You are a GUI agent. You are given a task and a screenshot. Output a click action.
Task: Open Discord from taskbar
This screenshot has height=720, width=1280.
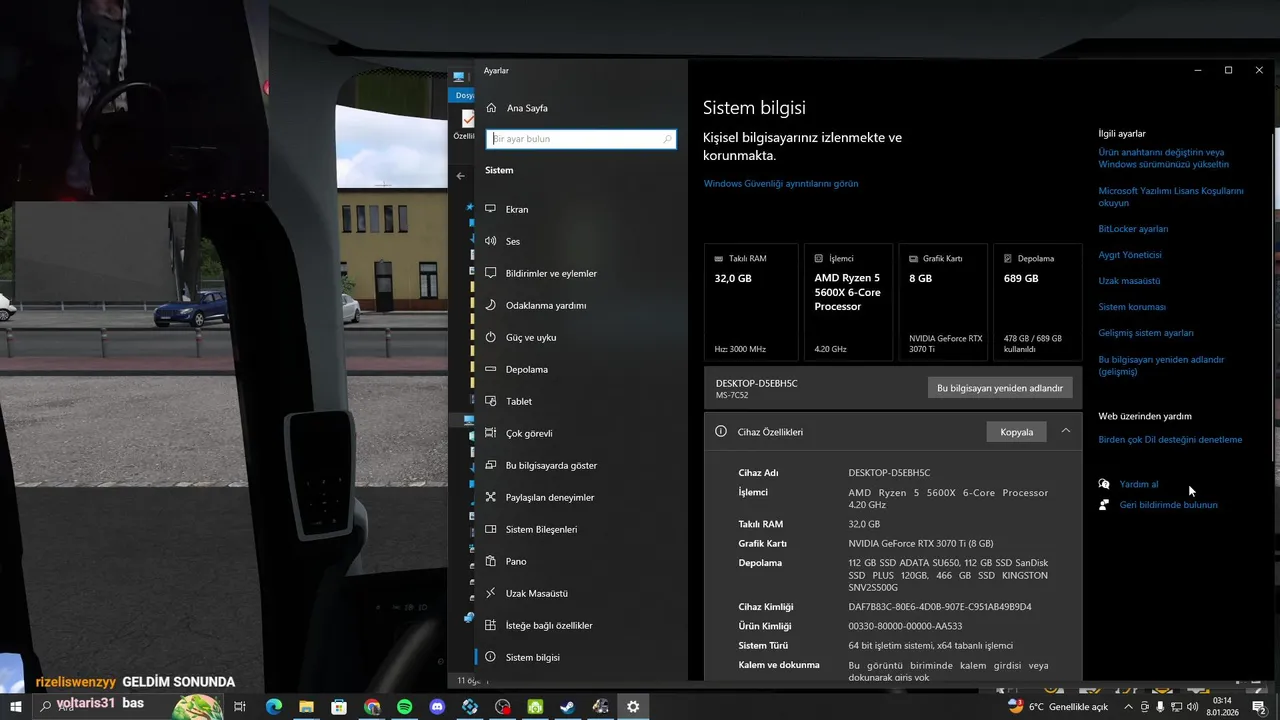437,706
